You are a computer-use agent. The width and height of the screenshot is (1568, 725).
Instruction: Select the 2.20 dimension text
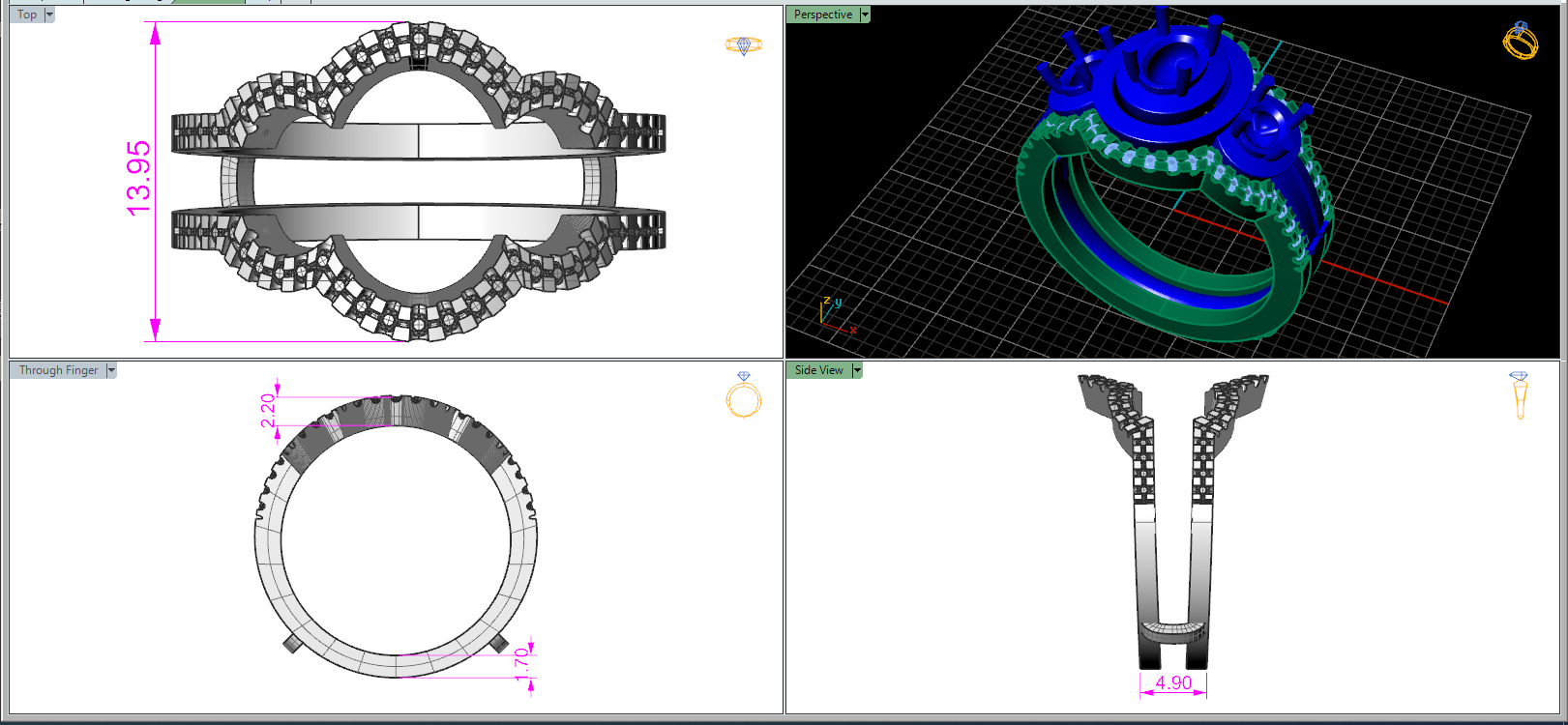click(x=268, y=410)
